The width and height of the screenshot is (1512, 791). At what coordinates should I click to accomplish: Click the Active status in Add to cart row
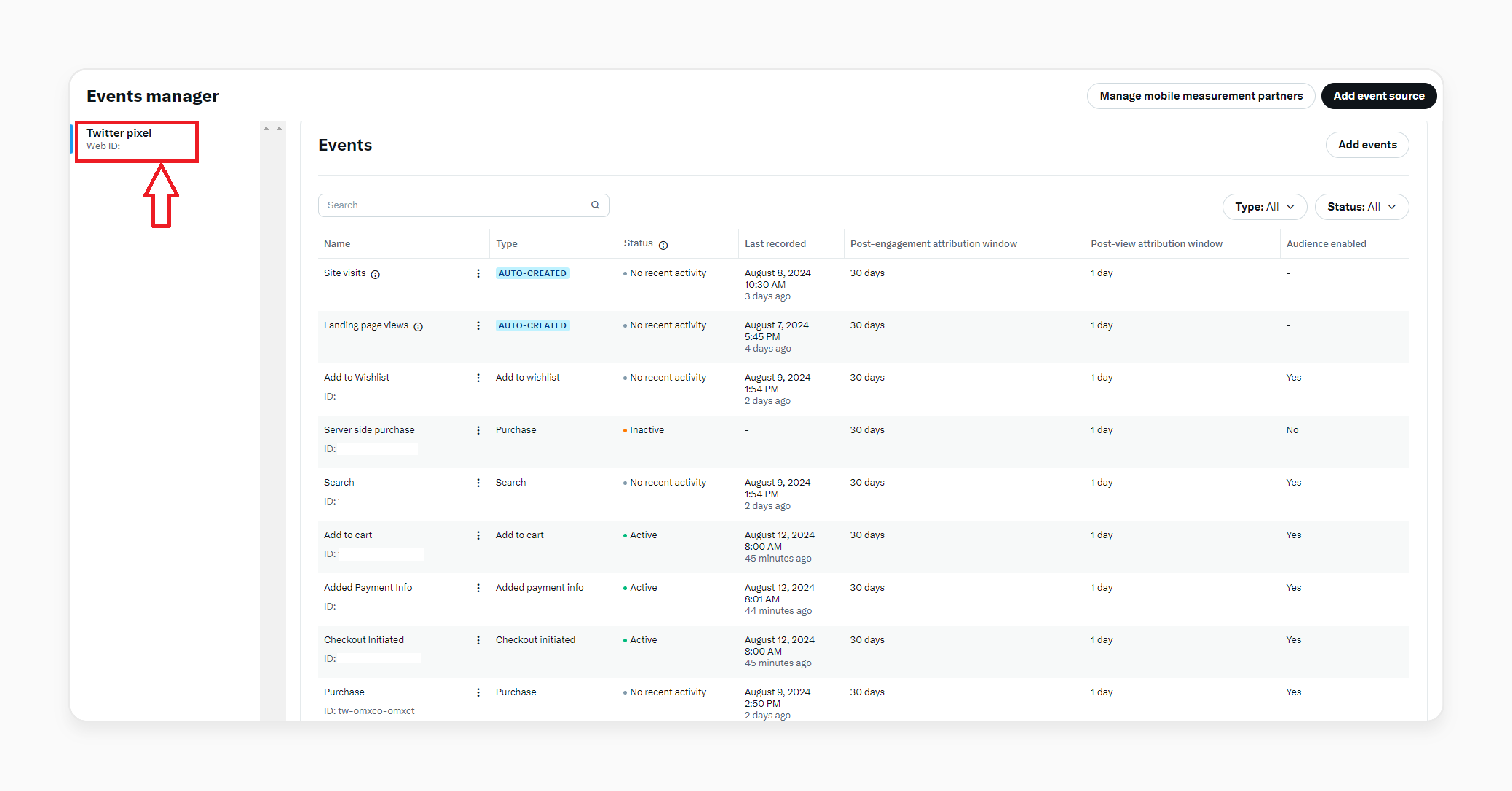640,535
